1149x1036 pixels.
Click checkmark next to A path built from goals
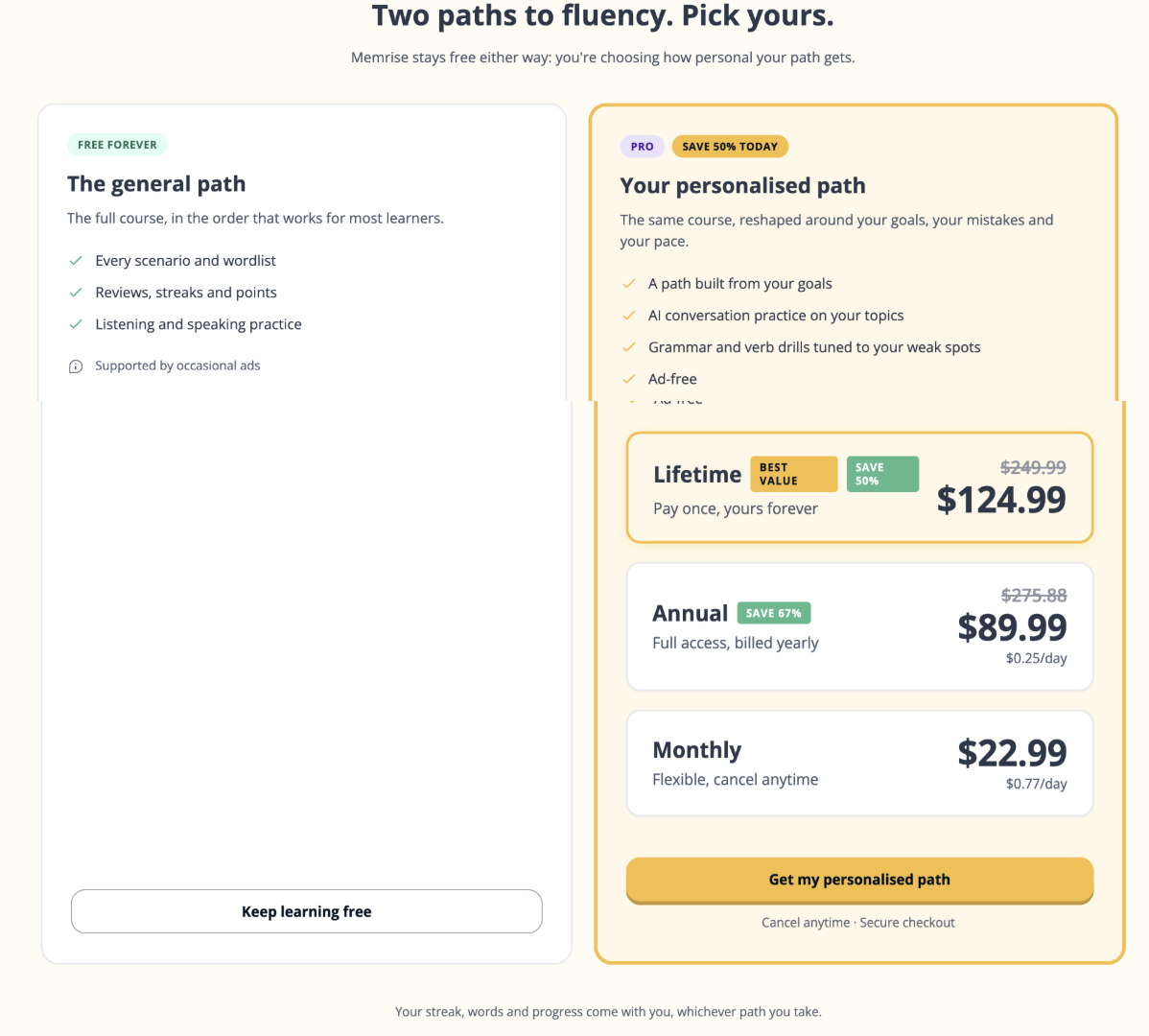click(x=629, y=284)
